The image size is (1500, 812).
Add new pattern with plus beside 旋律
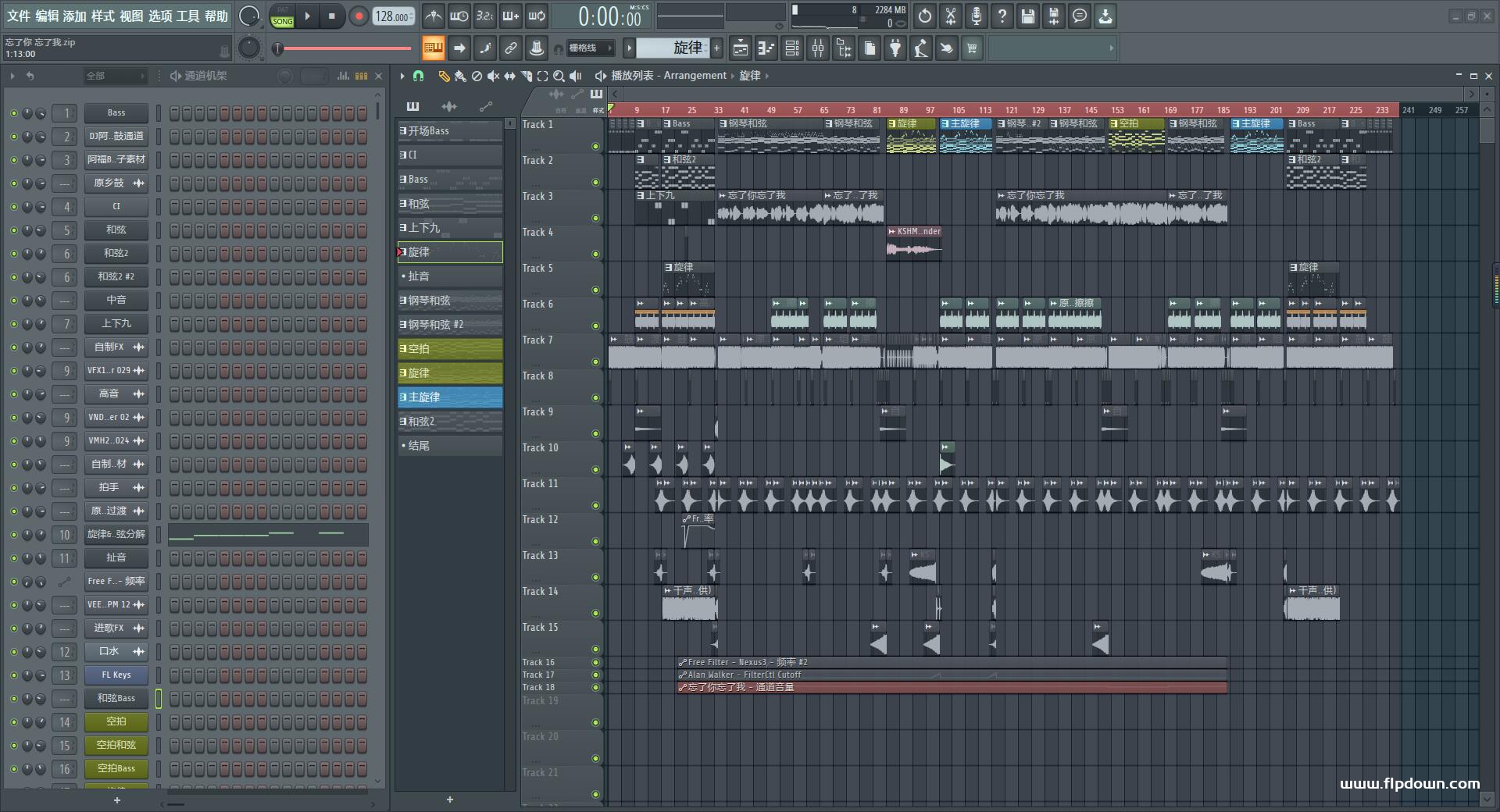(x=716, y=48)
